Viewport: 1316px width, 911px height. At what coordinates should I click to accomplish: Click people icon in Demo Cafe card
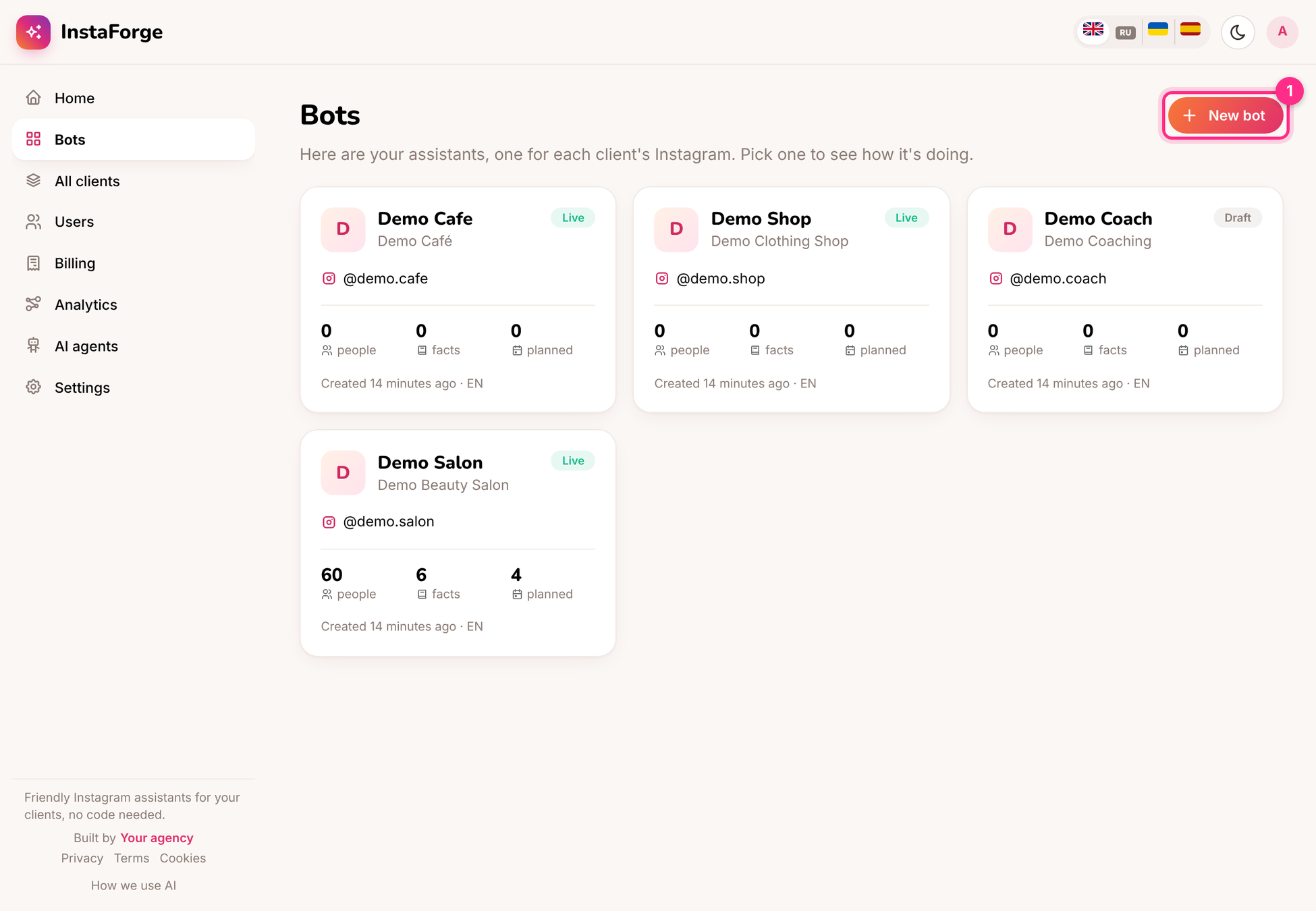click(x=327, y=350)
